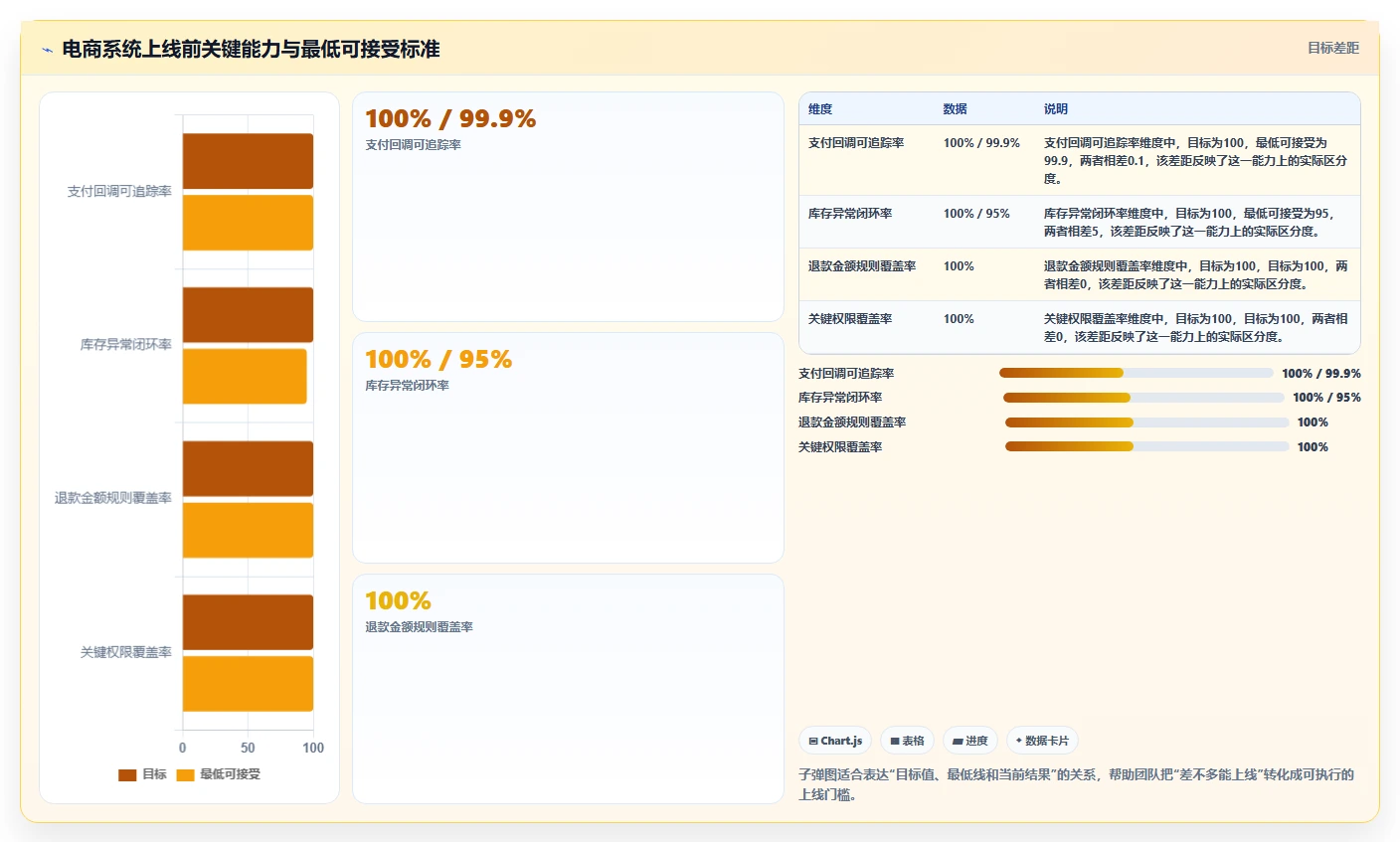Click the card value 100% / 95%
The image size is (1400, 842).
[x=438, y=359]
